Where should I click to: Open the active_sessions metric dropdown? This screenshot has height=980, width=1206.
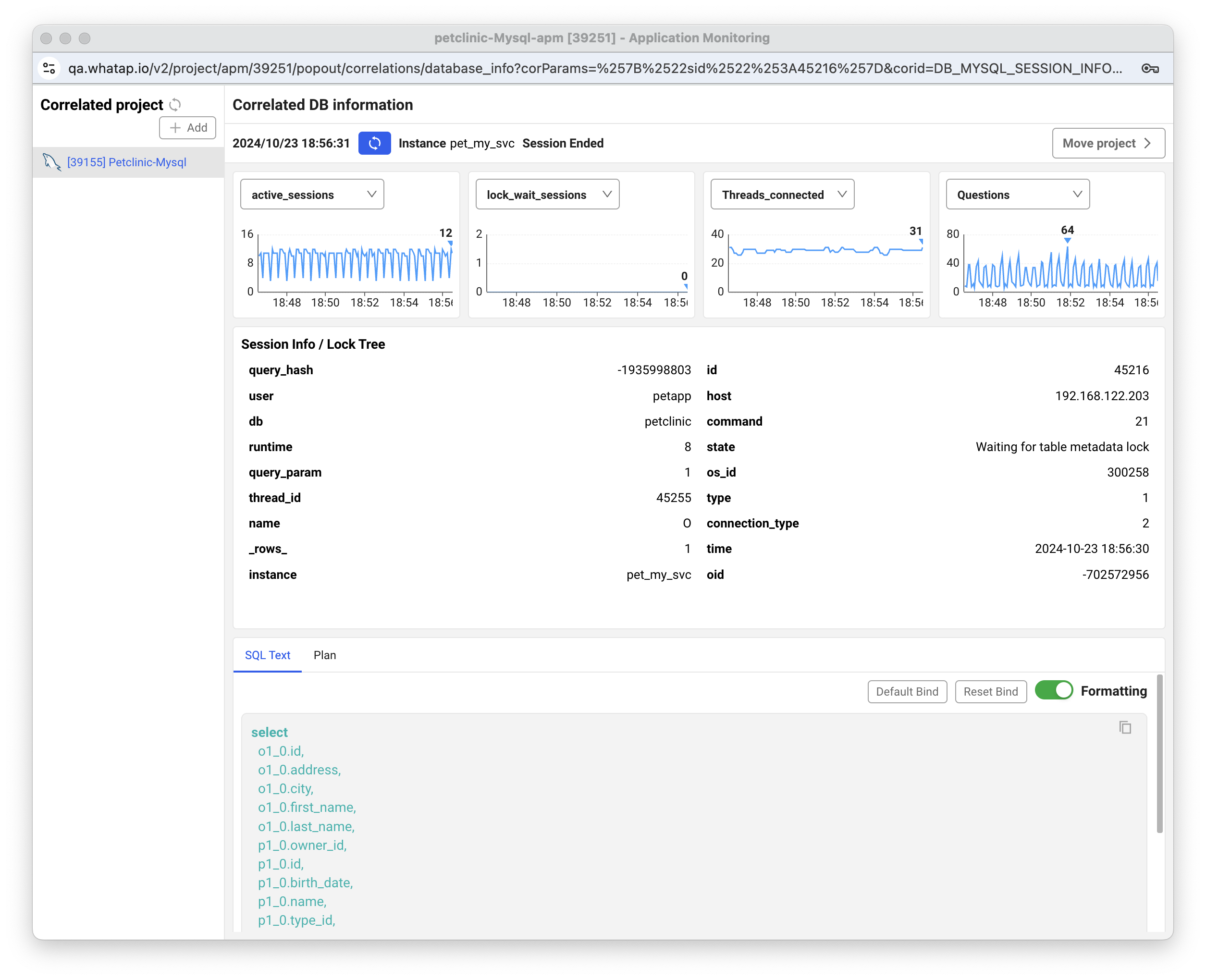pyautogui.click(x=312, y=195)
